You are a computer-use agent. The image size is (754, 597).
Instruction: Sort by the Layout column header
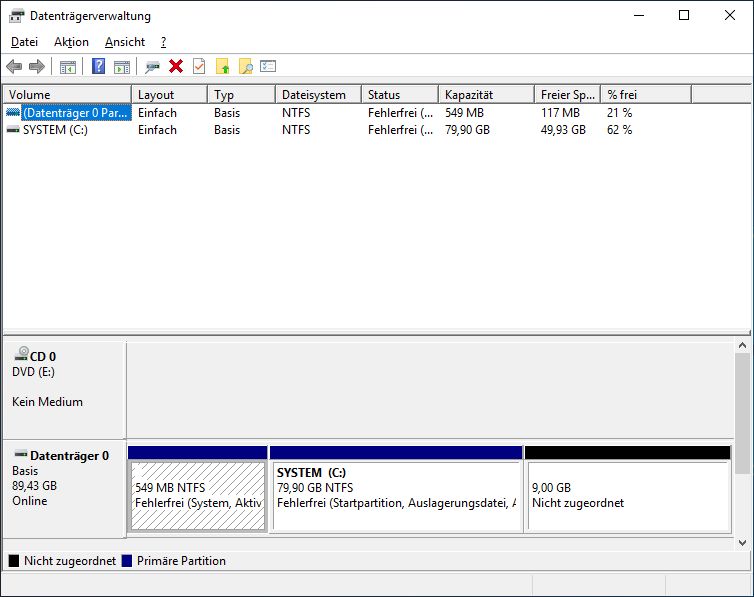click(x=169, y=95)
